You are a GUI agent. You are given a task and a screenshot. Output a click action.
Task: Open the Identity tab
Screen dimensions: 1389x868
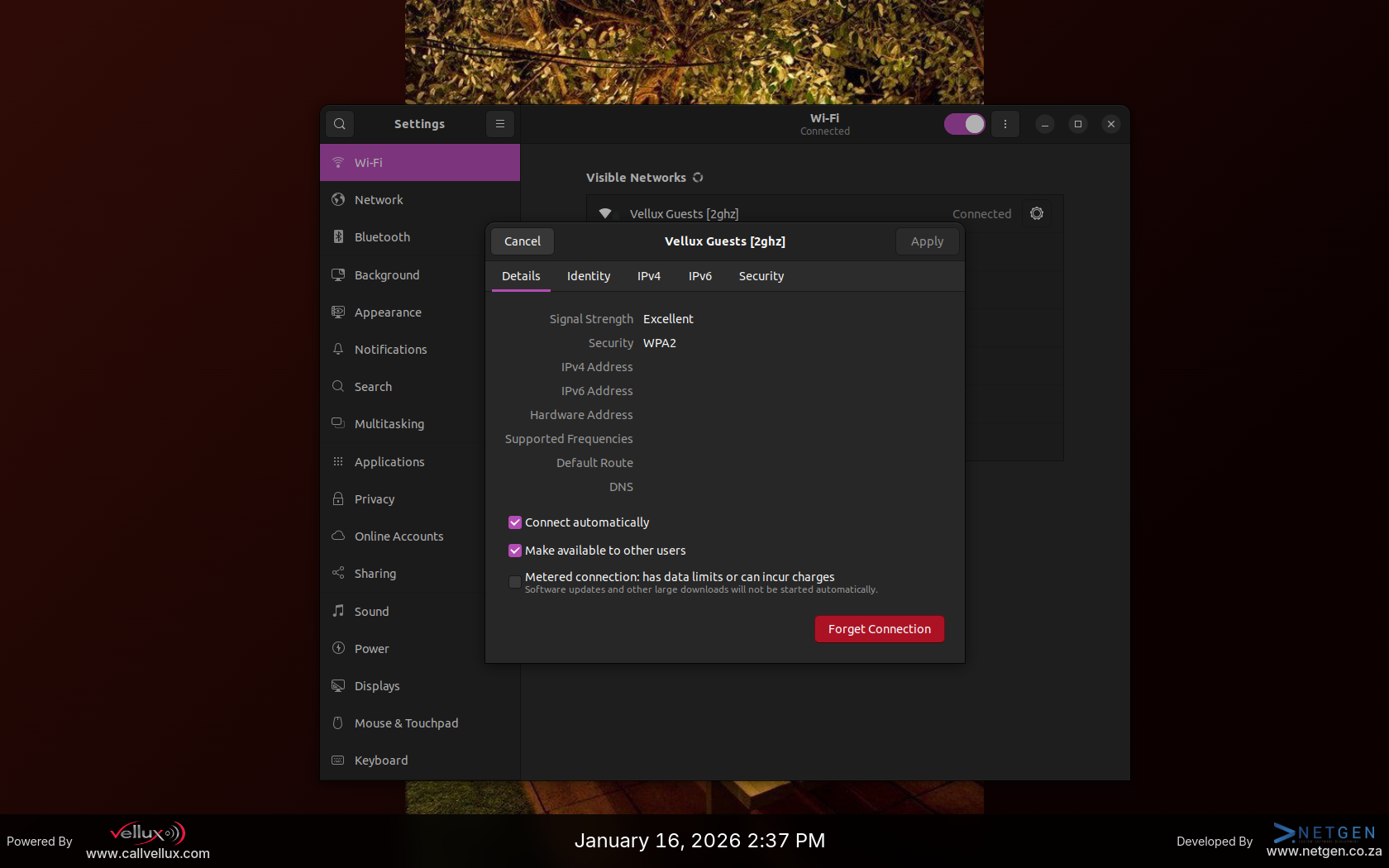(x=588, y=276)
